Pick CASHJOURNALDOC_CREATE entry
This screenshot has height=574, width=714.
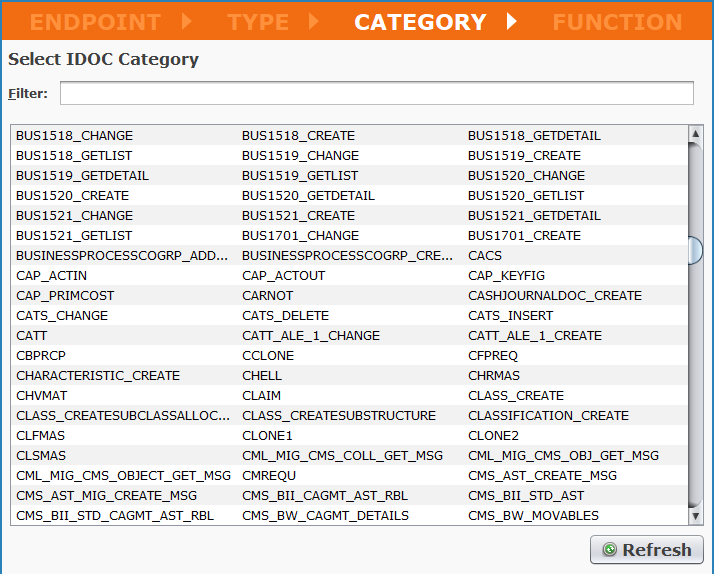pos(554,295)
